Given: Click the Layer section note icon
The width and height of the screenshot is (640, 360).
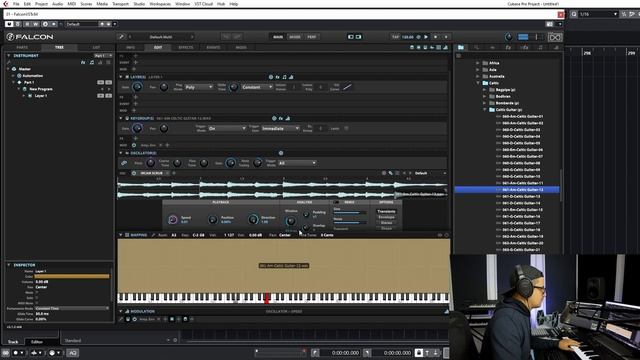Looking at the screenshot, I should pos(284,77).
